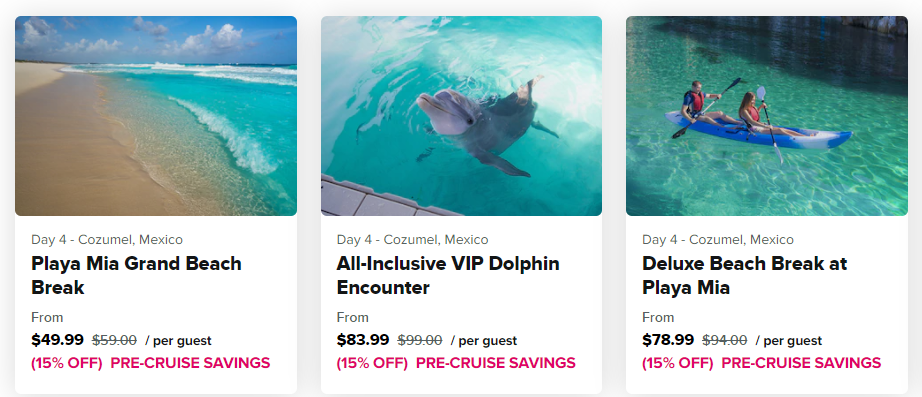Click Pre-Cruise Savings on Deluxe Beach Break card

801,363
